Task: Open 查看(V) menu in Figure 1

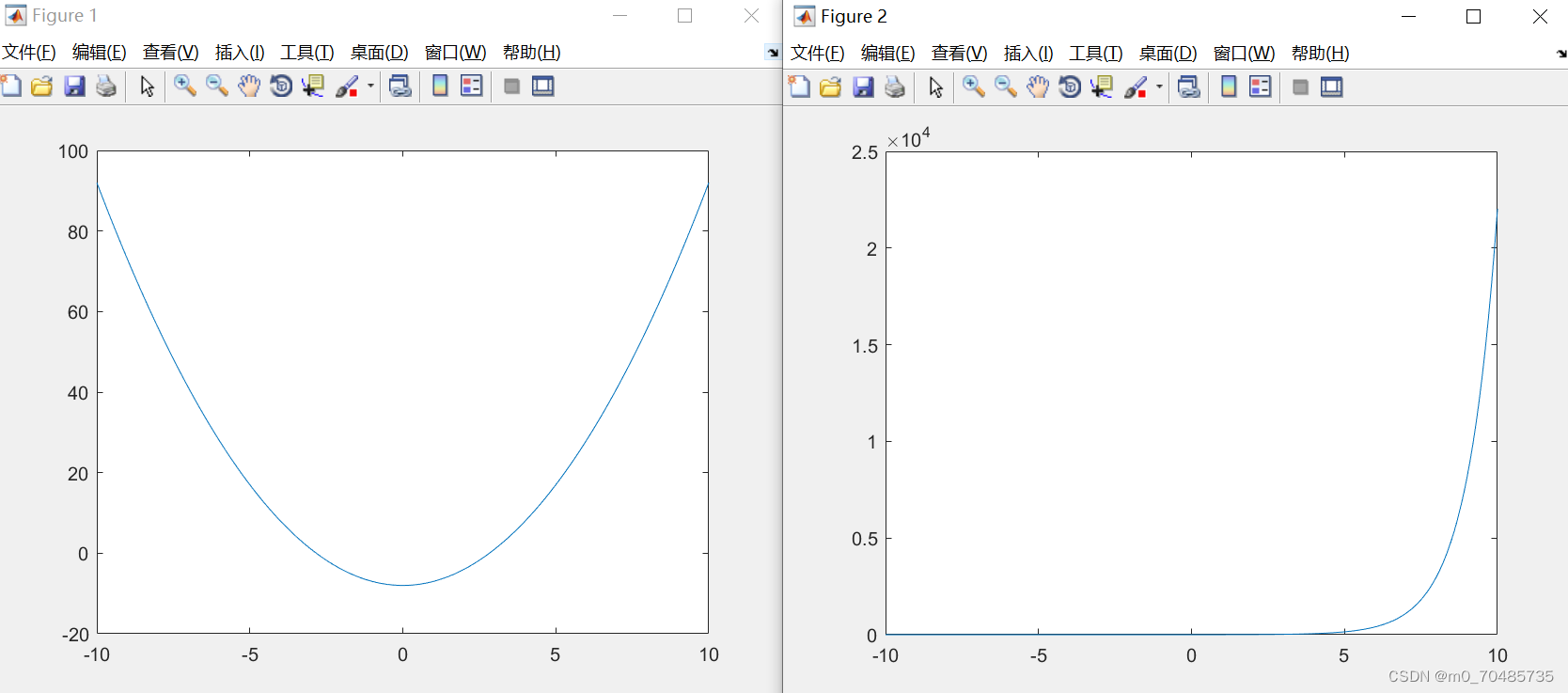Action: [170, 53]
